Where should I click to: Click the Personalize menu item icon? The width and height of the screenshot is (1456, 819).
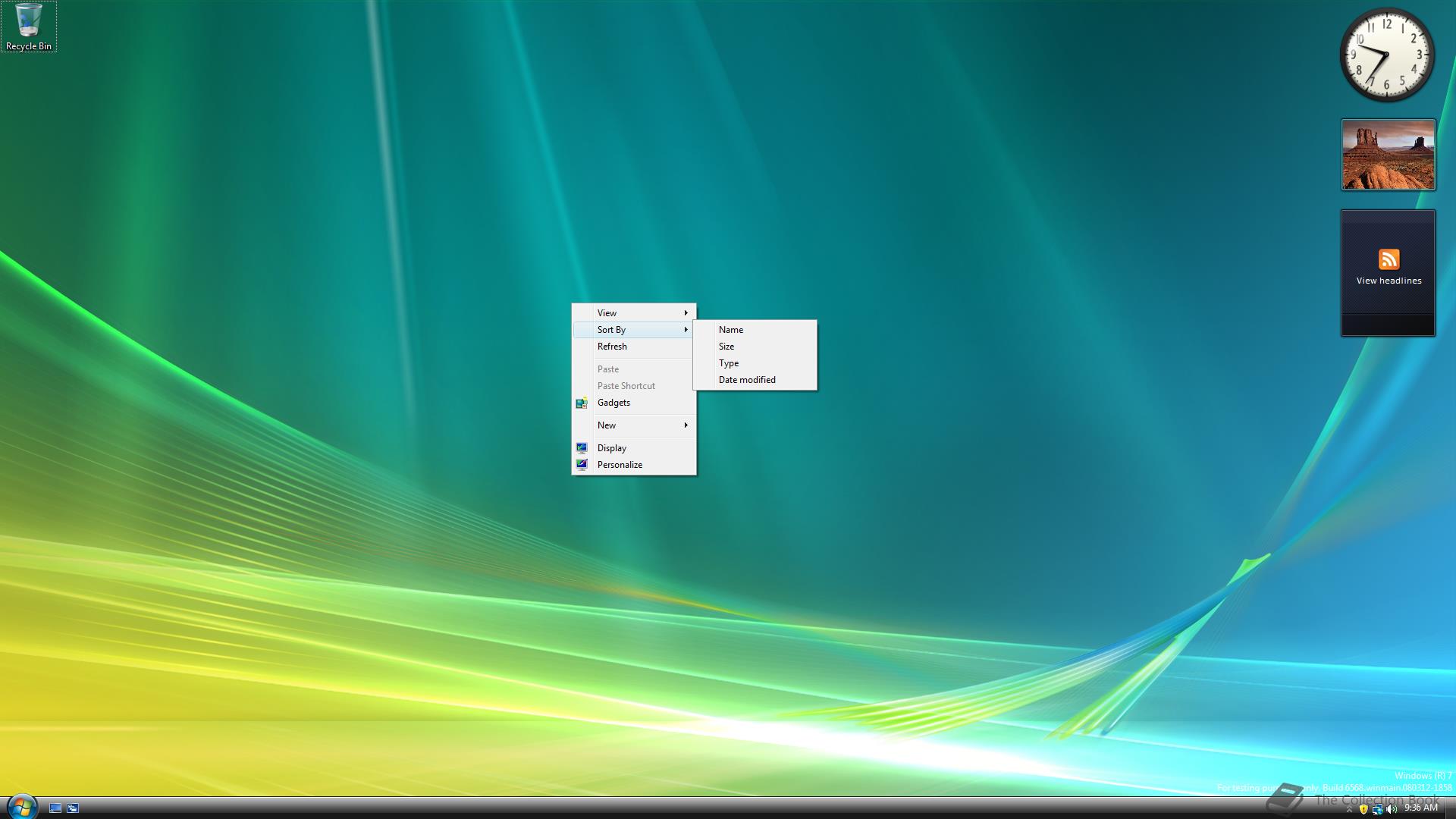click(x=582, y=465)
